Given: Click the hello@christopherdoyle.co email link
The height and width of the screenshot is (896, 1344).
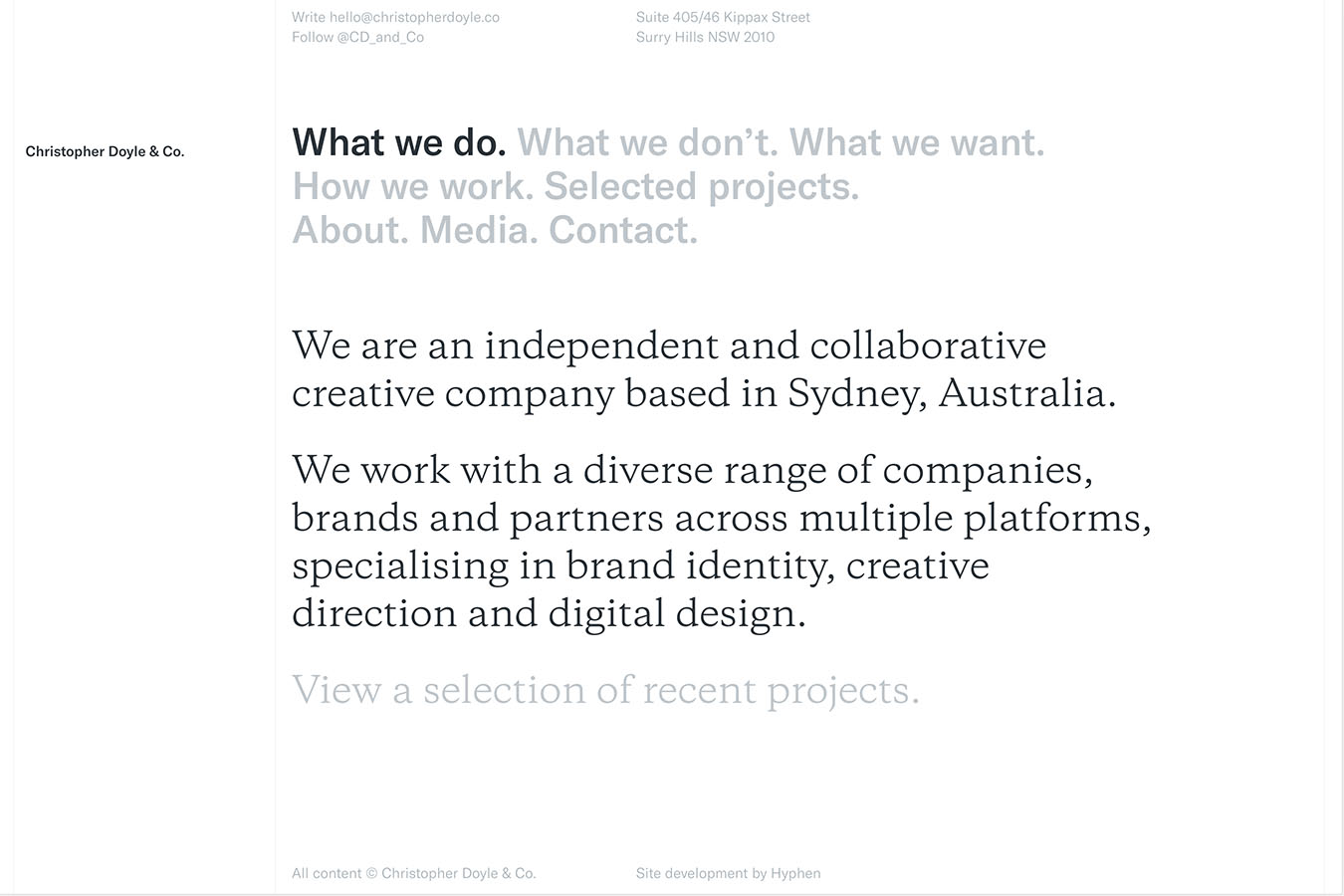Looking at the screenshot, I should (x=414, y=17).
